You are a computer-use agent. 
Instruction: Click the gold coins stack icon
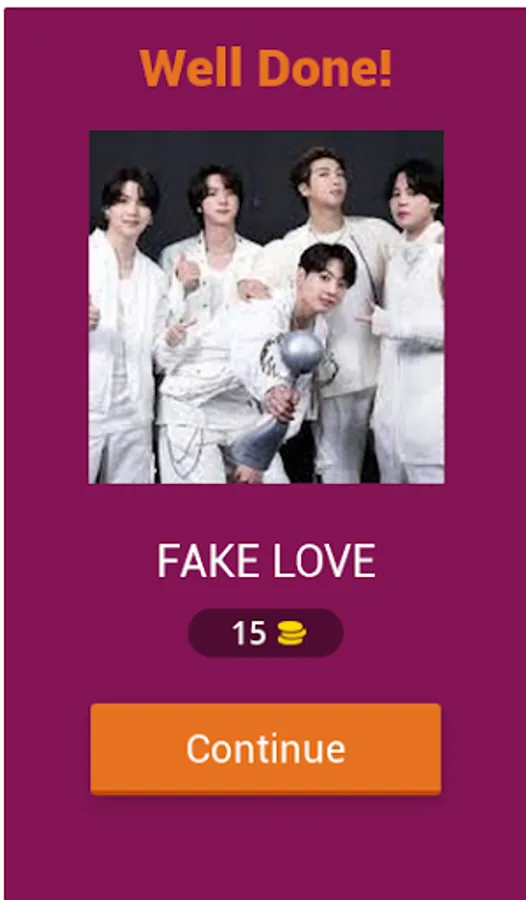(292, 634)
